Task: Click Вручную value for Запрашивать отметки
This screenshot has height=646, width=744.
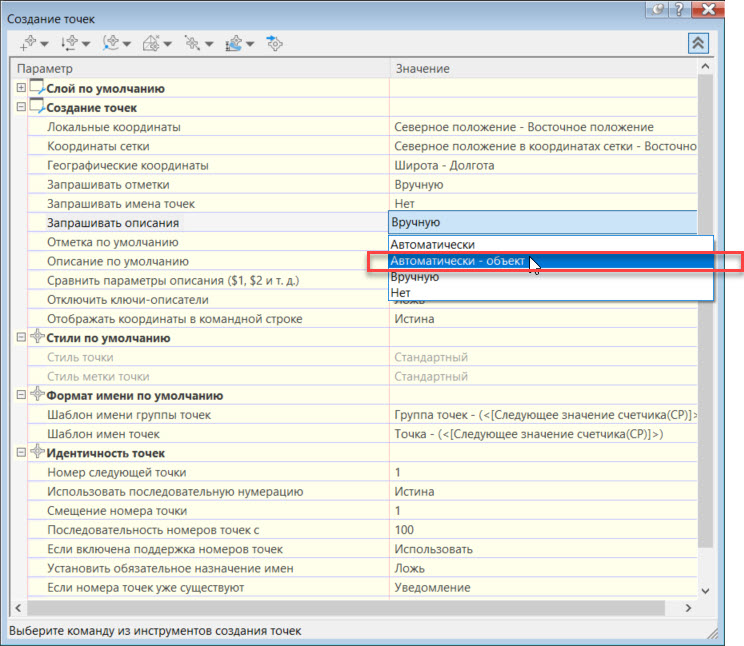Action: [x=418, y=185]
